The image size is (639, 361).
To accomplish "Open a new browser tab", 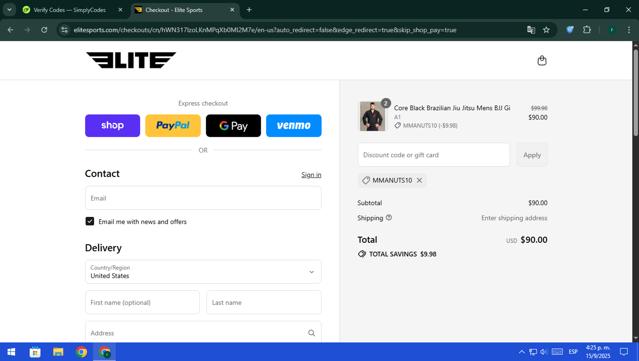I will 249,10.
